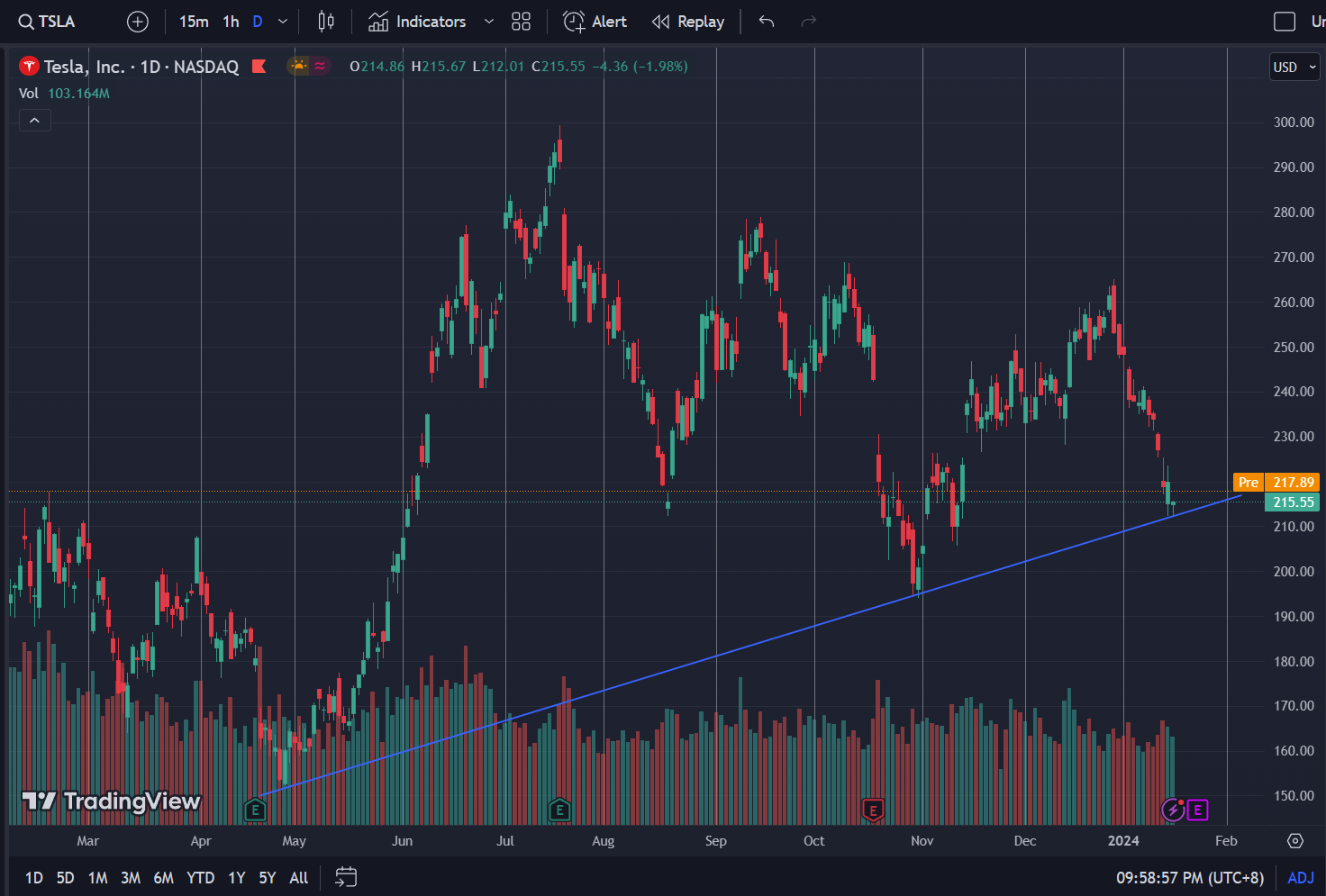Show All available data range
The image size is (1326, 896).
click(299, 878)
